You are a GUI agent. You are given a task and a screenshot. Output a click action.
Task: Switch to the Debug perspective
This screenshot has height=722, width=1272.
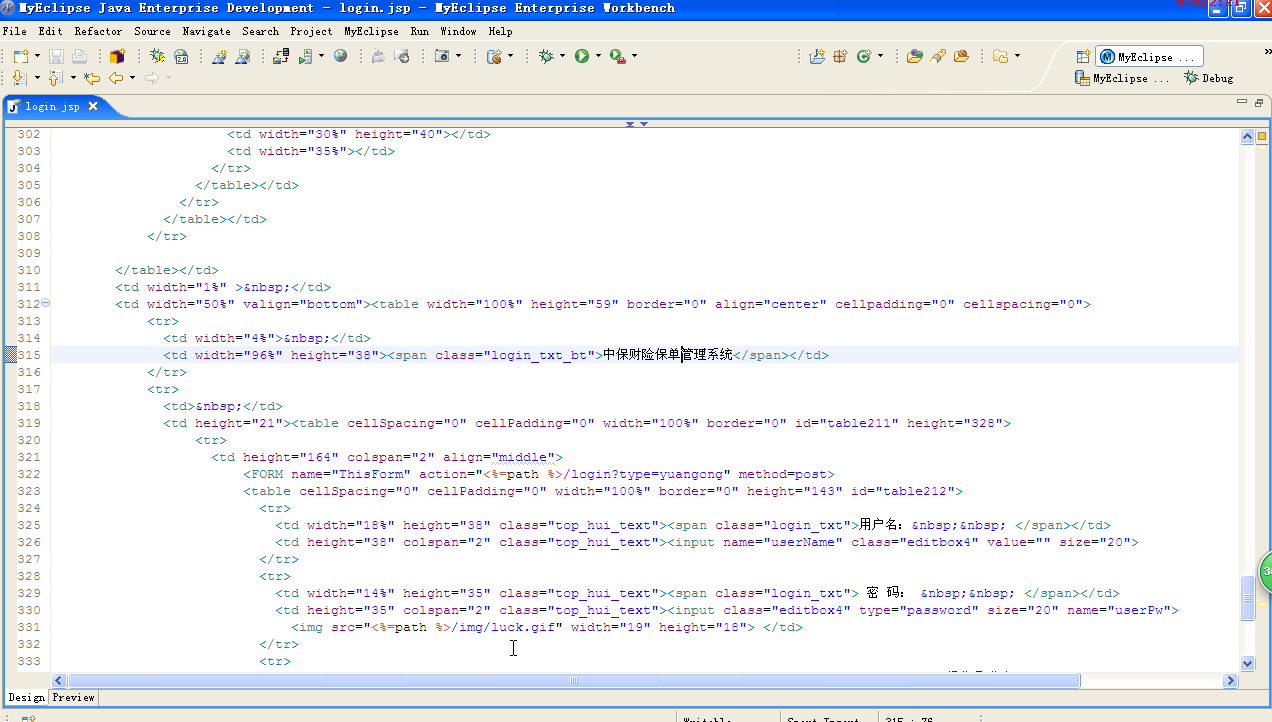(x=1208, y=78)
